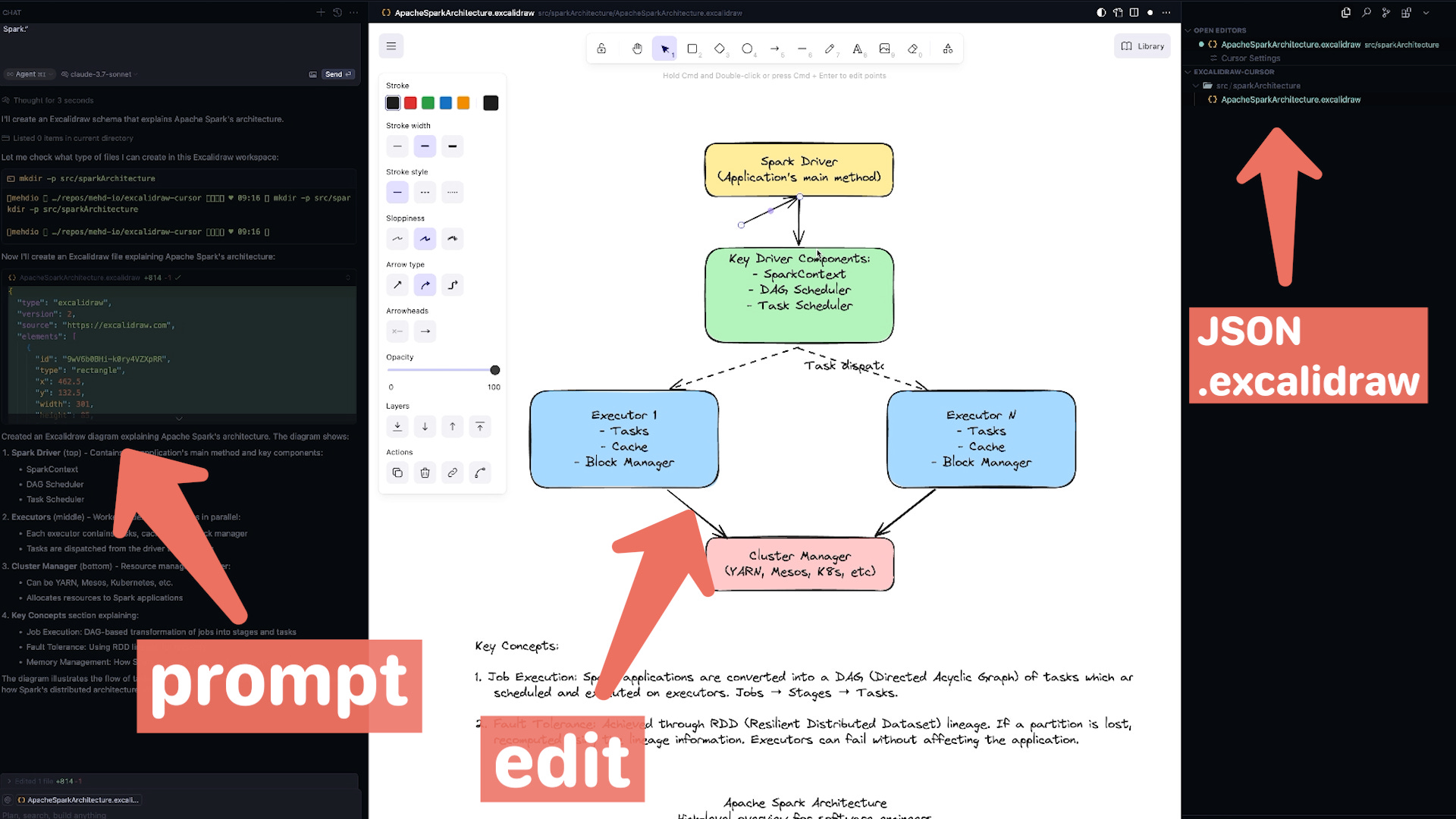This screenshot has height=819, width=1456.
Task: Pick the black stroke color swatch
Action: coord(393,103)
